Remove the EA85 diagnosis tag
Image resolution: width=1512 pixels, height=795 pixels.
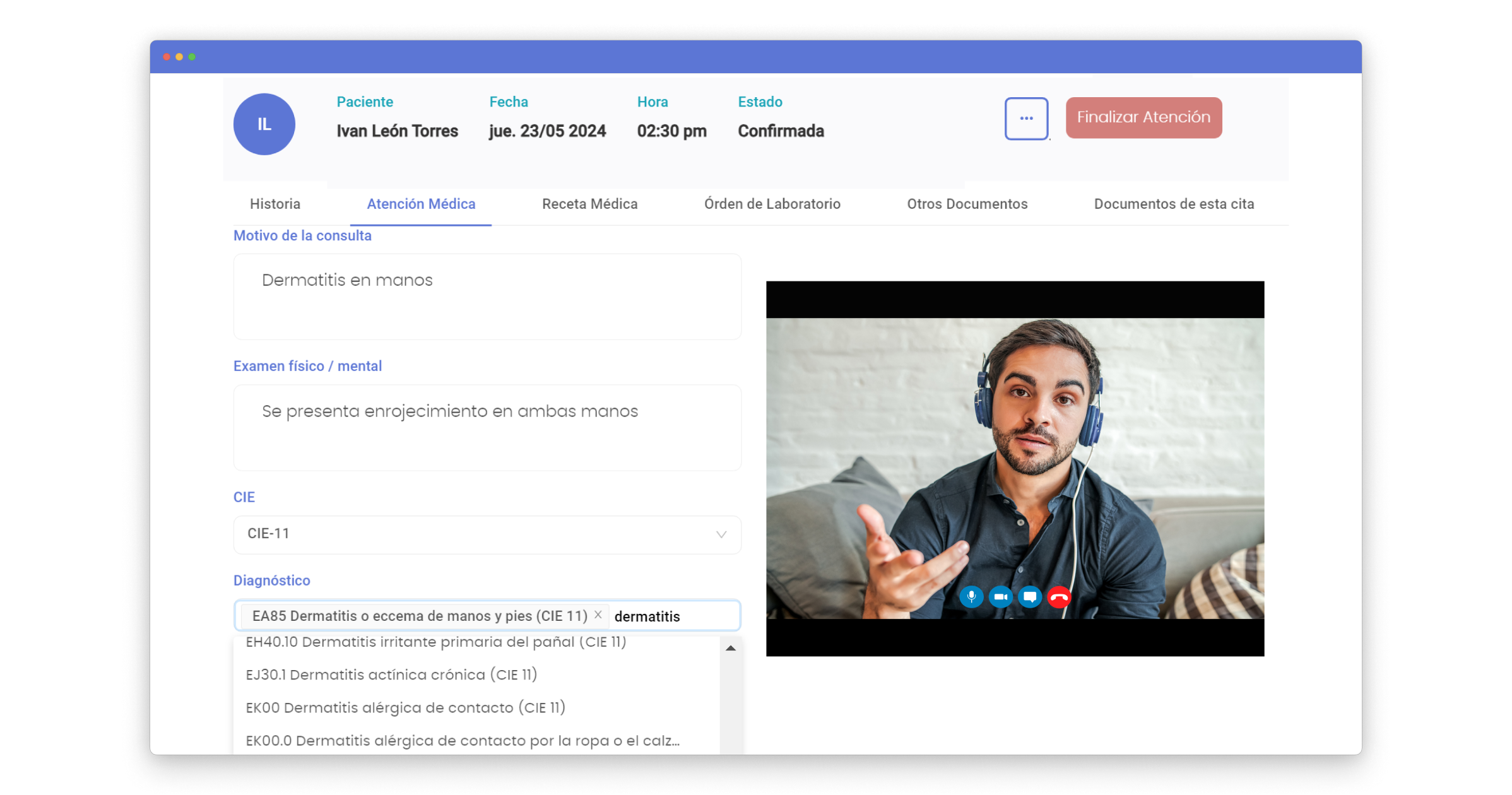598,615
